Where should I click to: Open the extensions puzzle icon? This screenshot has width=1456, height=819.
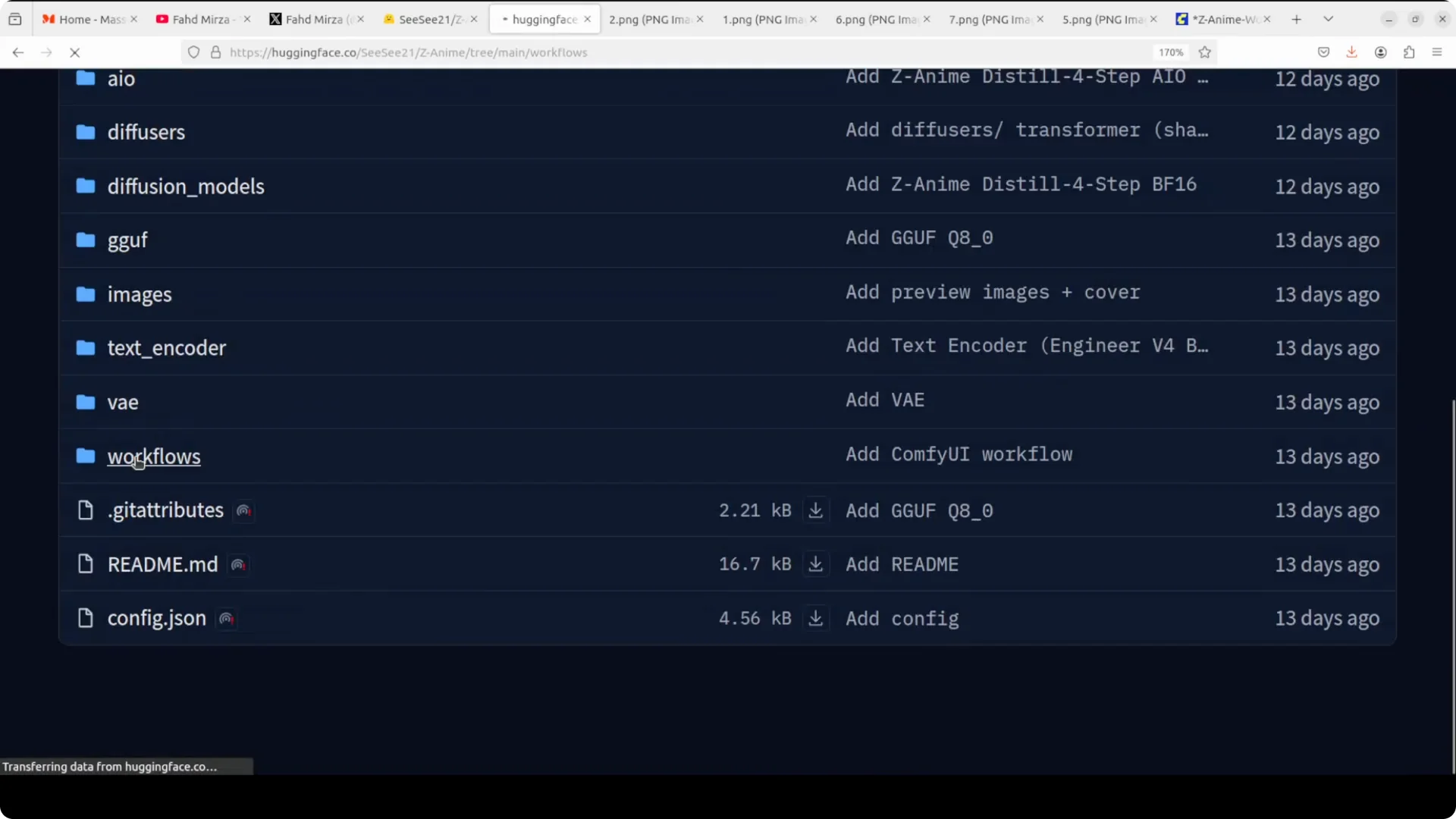(1409, 52)
